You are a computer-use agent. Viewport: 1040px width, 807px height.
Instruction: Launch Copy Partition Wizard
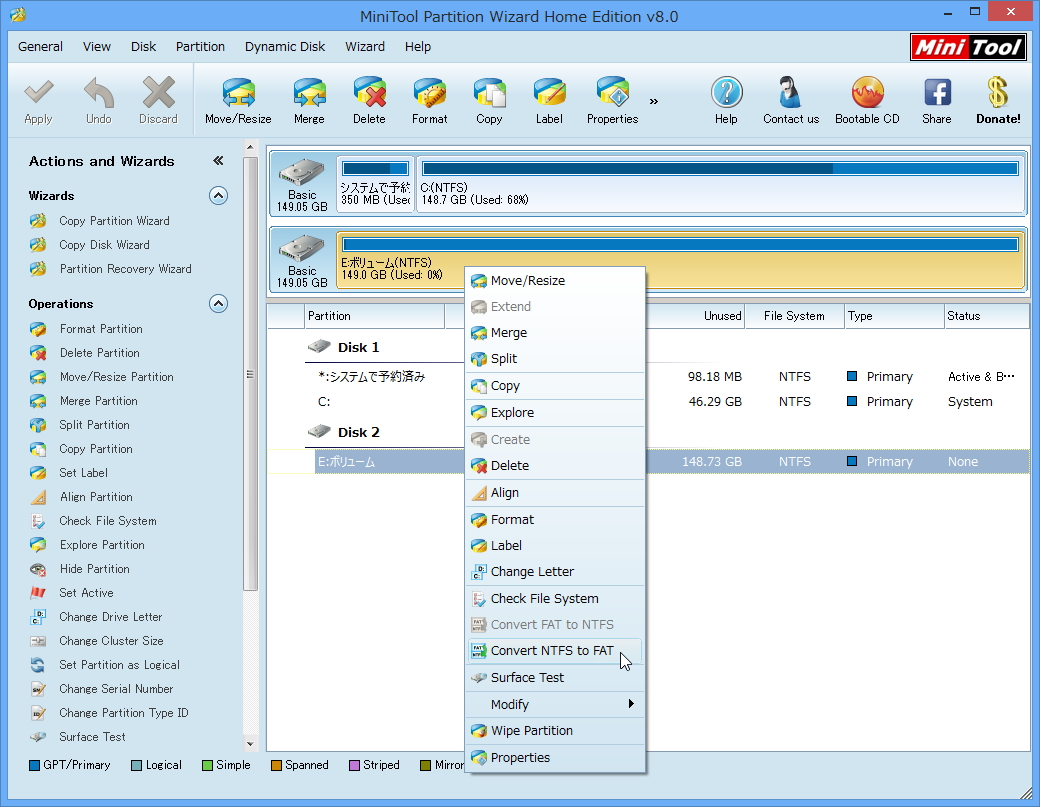pos(114,221)
